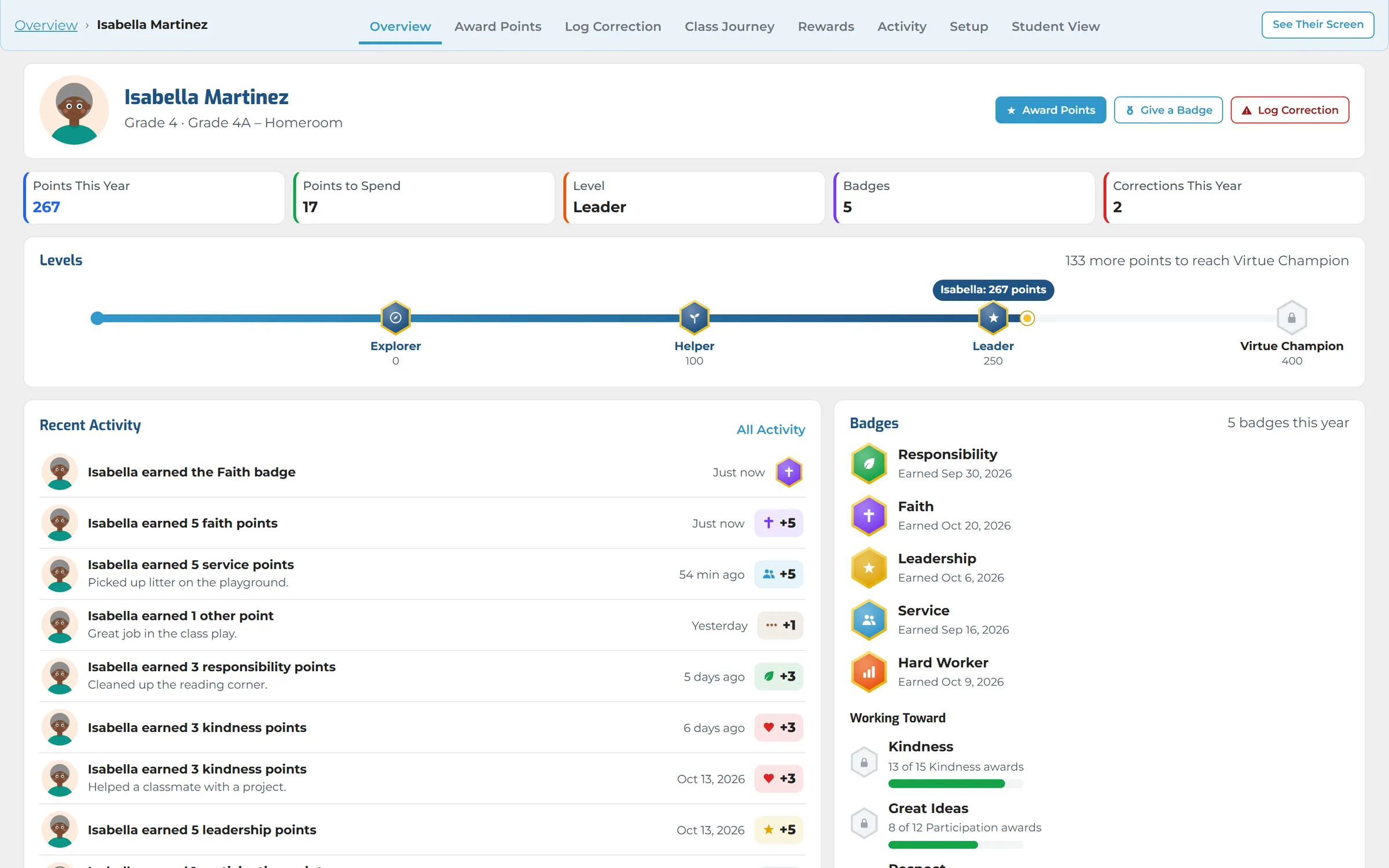
Task: Click the +5 service points chip
Action: (779, 574)
